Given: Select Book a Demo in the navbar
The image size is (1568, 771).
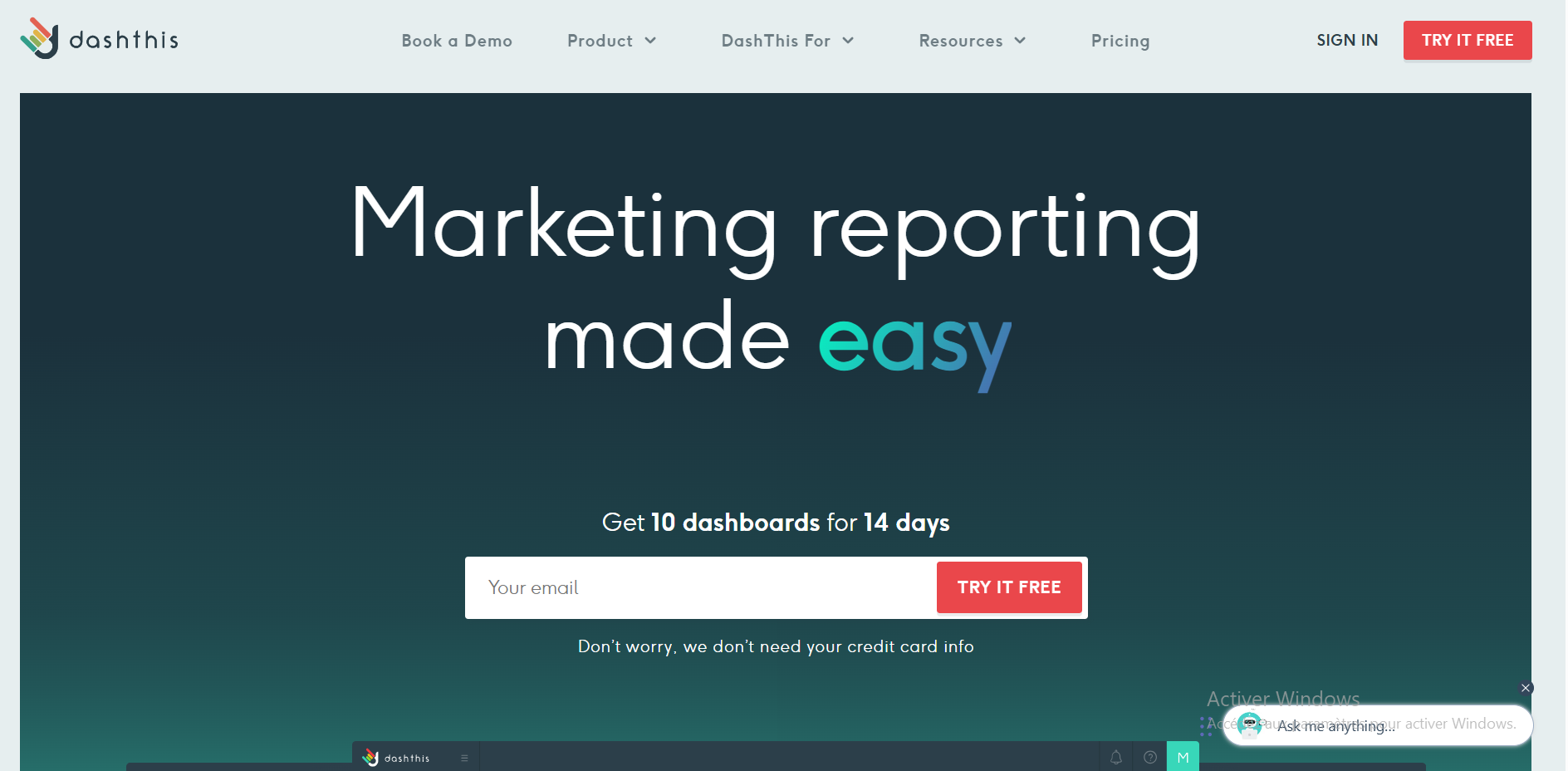Looking at the screenshot, I should click(457, 40).
